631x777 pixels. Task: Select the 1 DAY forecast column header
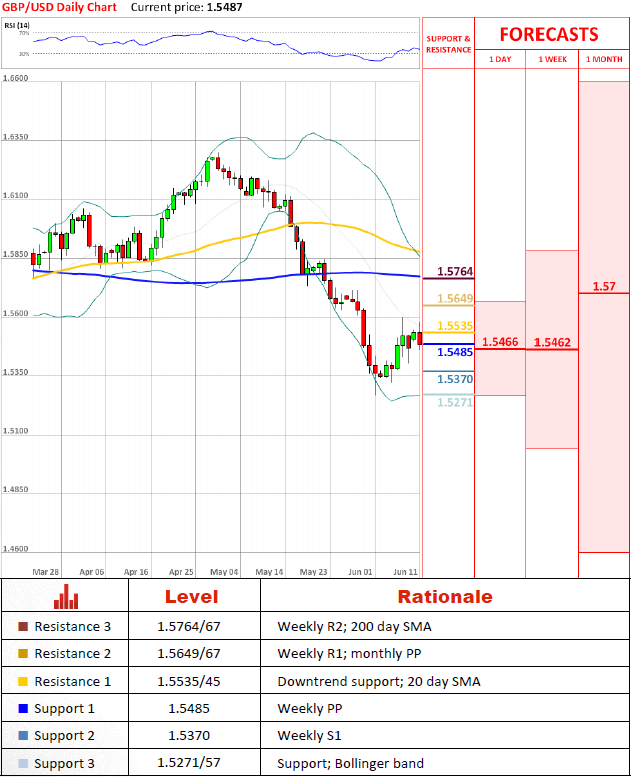[500, 59]
